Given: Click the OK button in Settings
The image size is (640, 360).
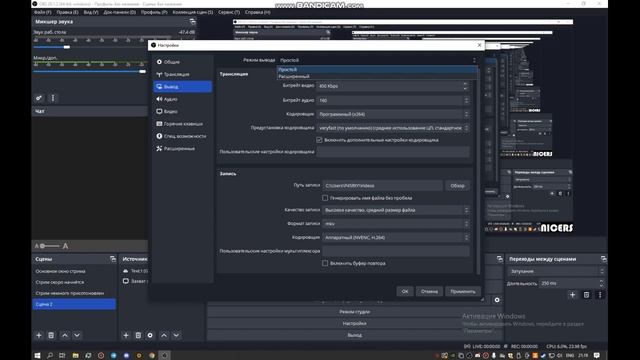Looking at the screenshot, I should [404, 291].
